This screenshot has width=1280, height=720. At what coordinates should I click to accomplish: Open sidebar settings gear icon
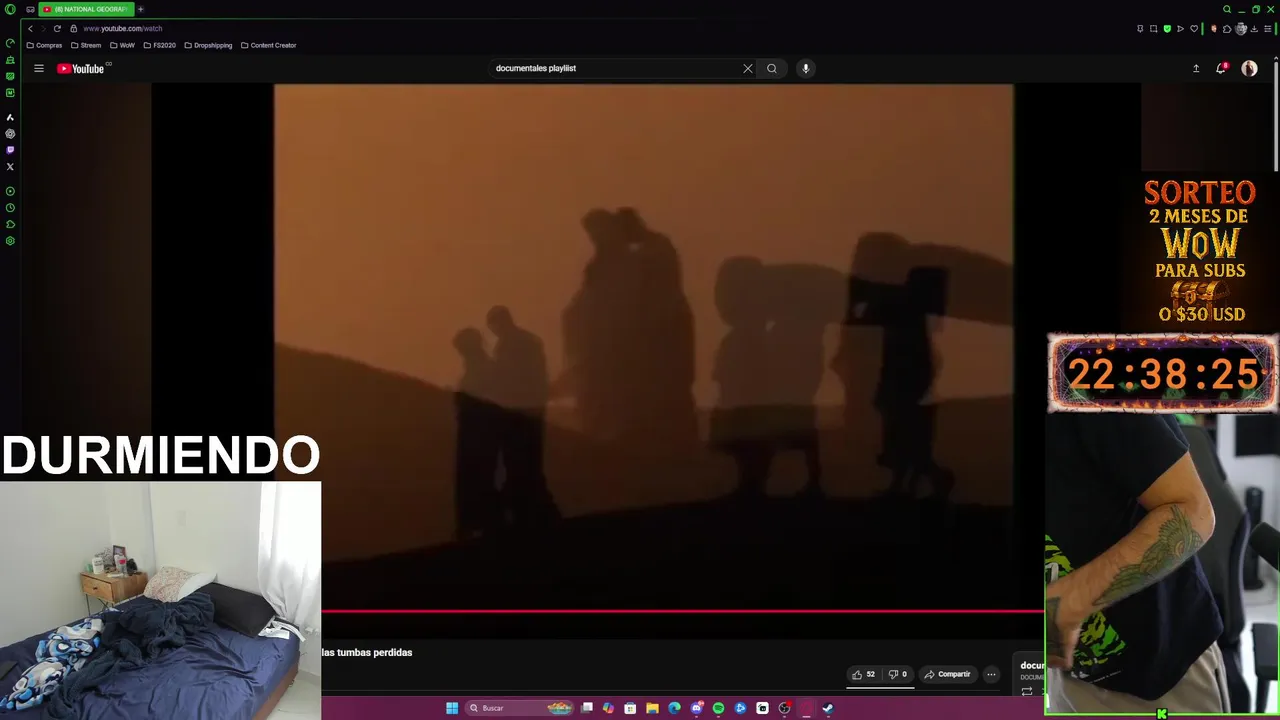10,241
